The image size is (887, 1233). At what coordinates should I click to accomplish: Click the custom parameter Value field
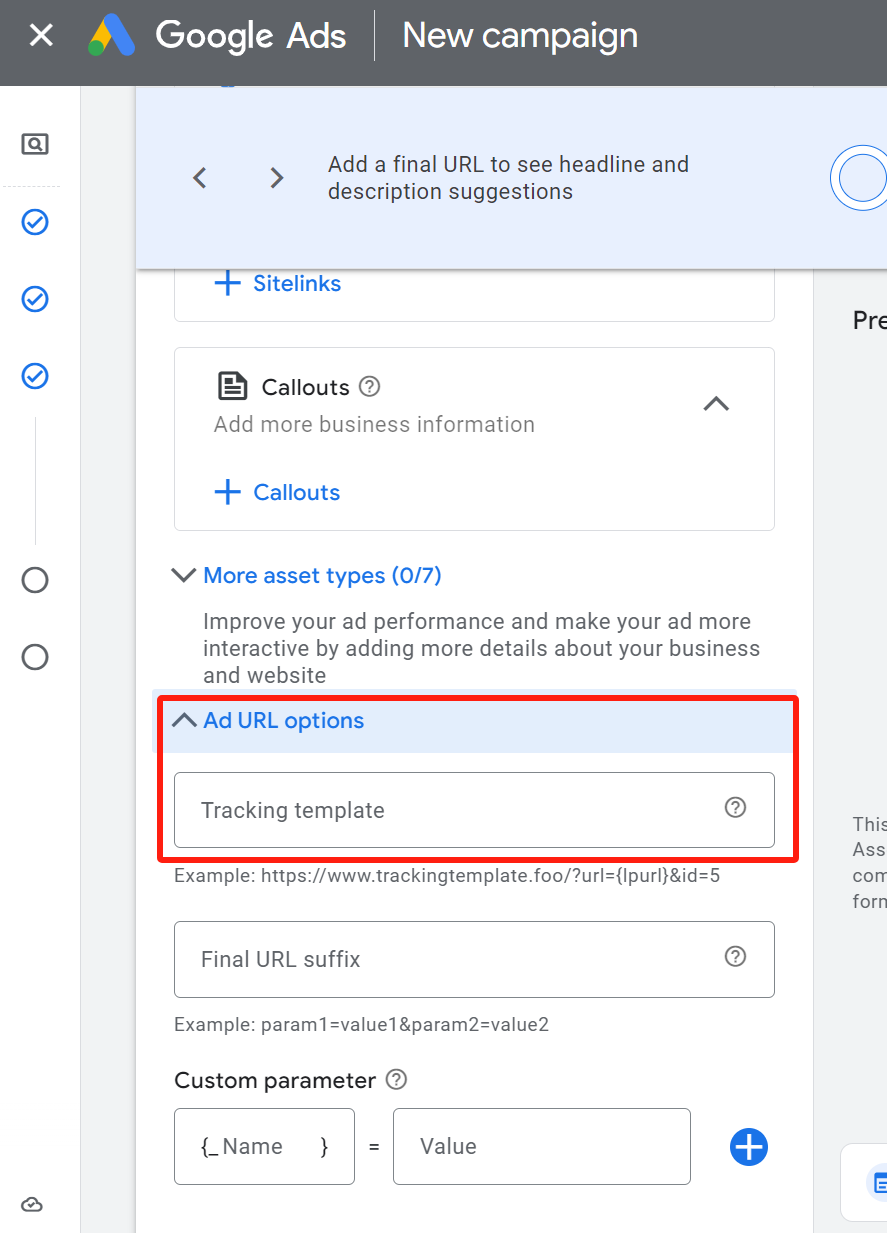pyautogui.click(x=540, y=1147)
